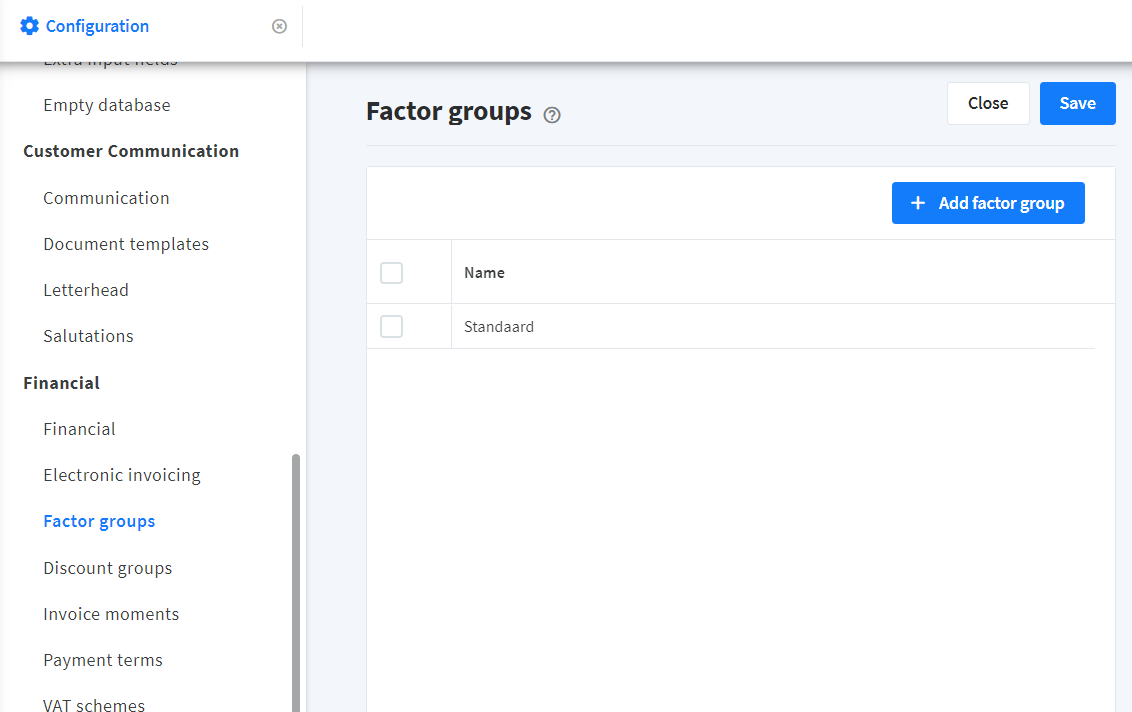Open Empty database settings
Image resolution: width=1132 pixels, height=712 pixels.
coord(107,105)
